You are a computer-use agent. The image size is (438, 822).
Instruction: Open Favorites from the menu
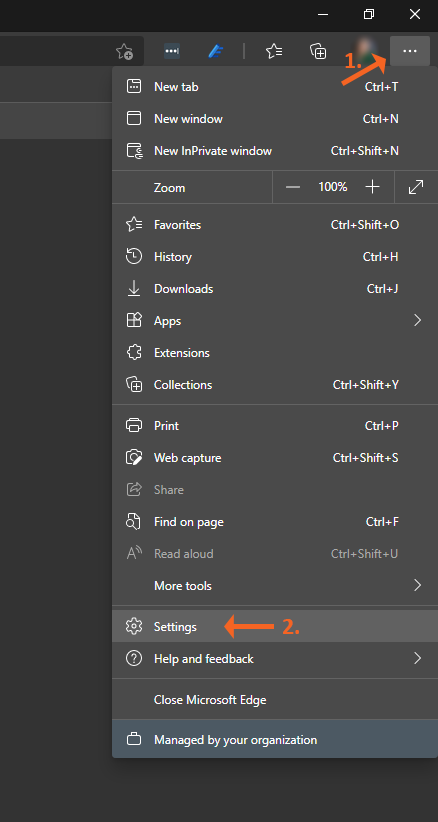click(275, 225)
